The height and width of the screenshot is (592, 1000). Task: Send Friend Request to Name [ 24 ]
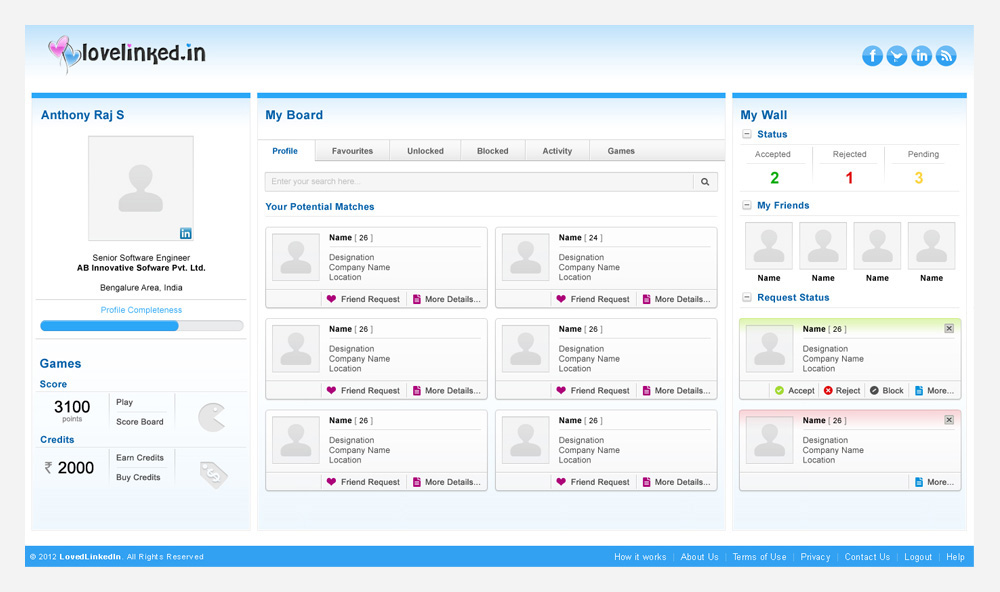593,299
